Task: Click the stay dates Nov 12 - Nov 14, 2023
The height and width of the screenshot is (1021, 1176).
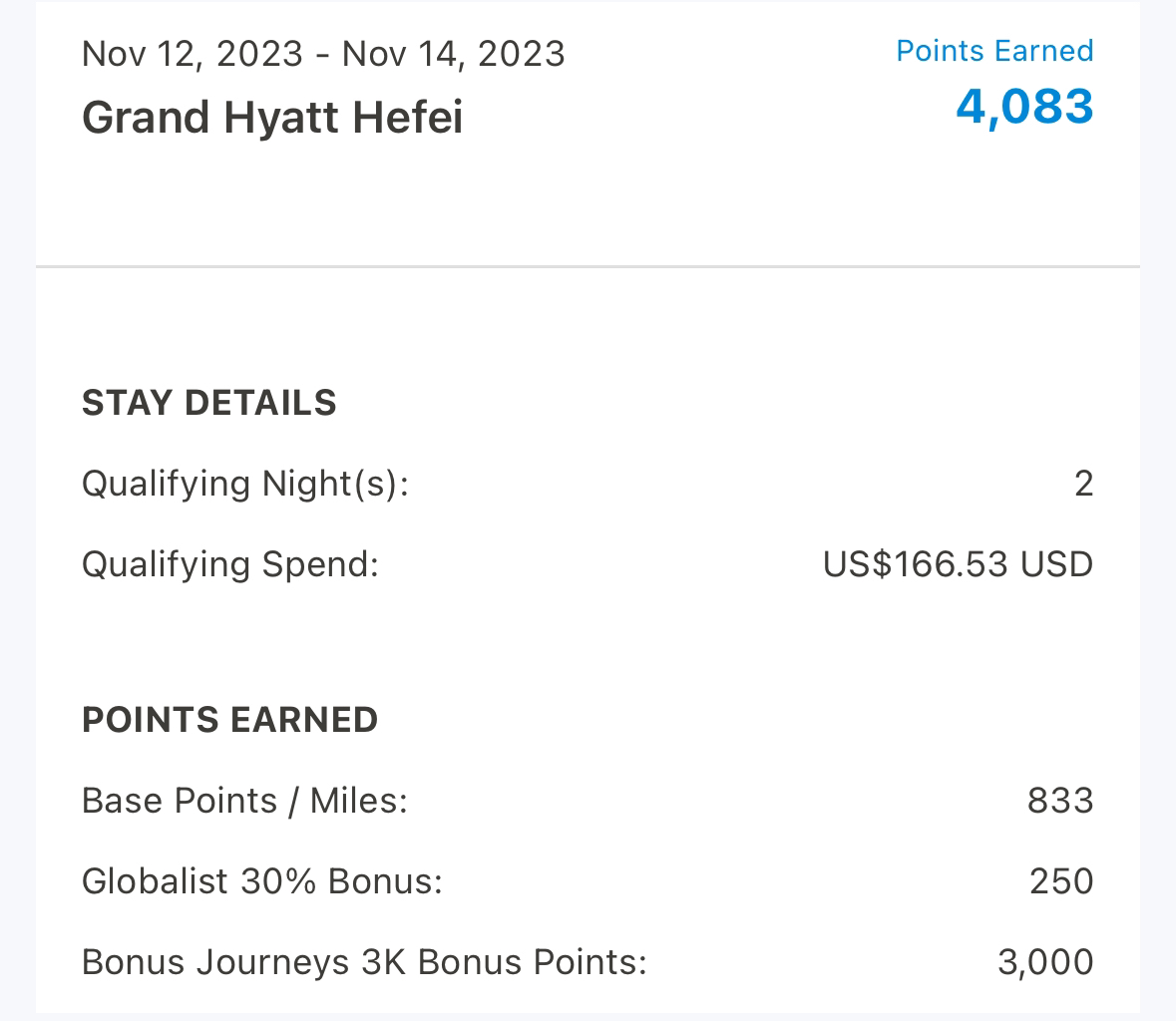Action: click(323, 55)
